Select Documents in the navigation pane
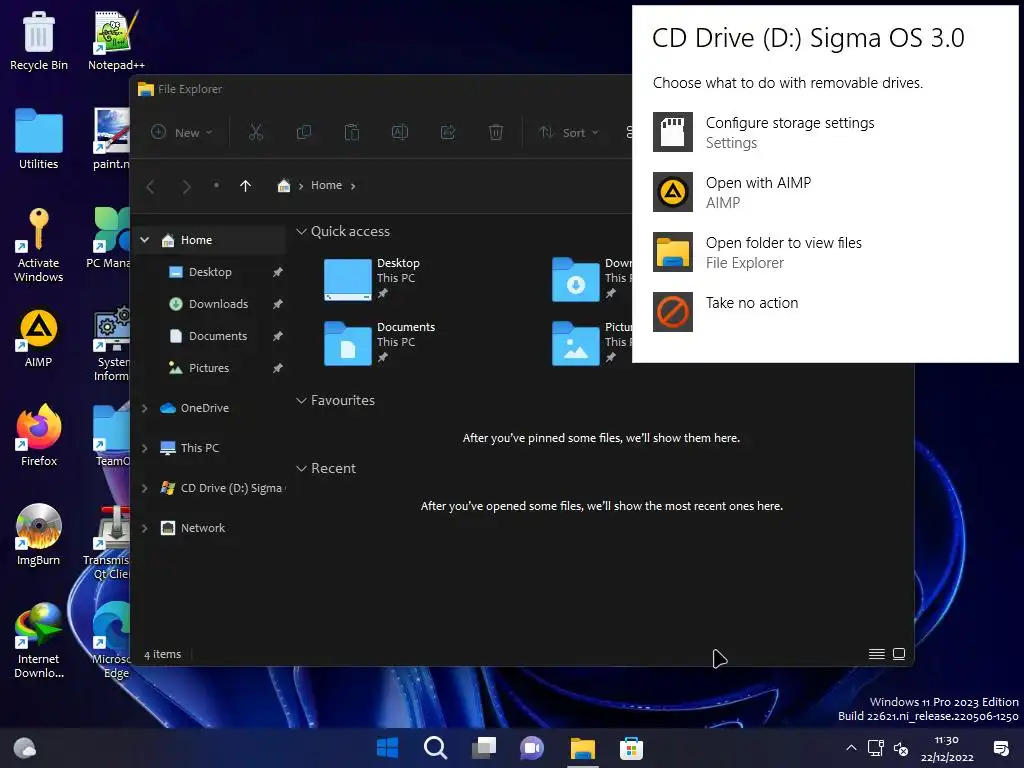 [x=217, y=336]
